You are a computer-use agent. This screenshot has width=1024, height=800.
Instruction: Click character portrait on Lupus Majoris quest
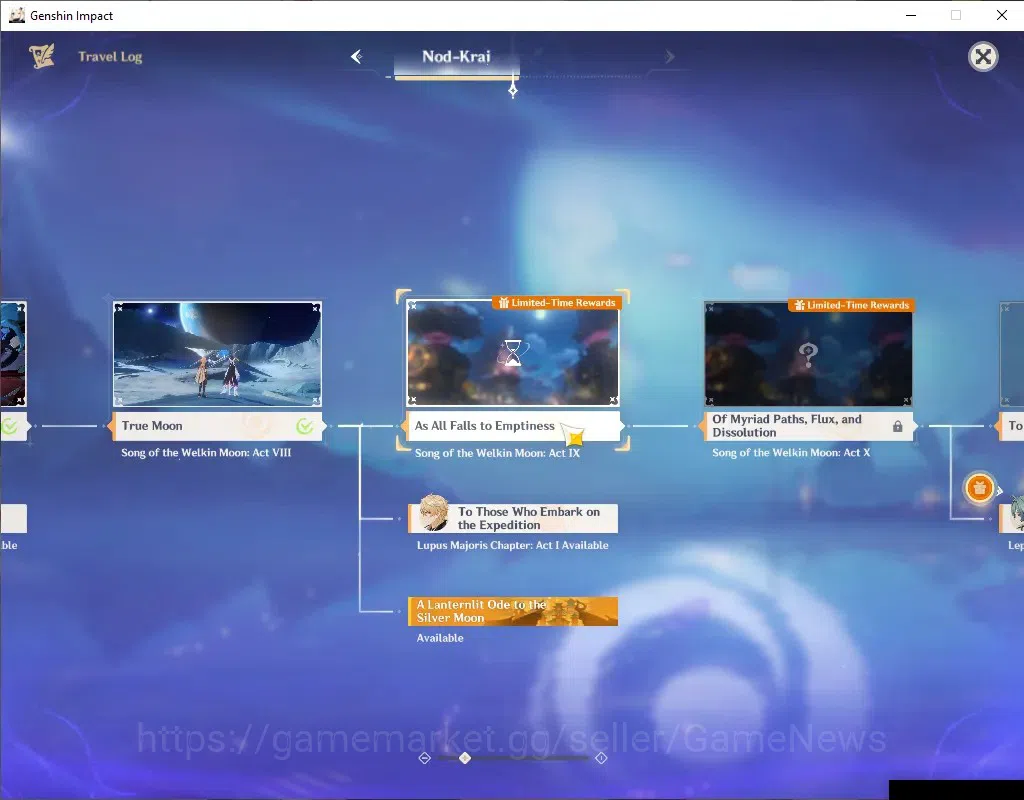pos(434,513)
